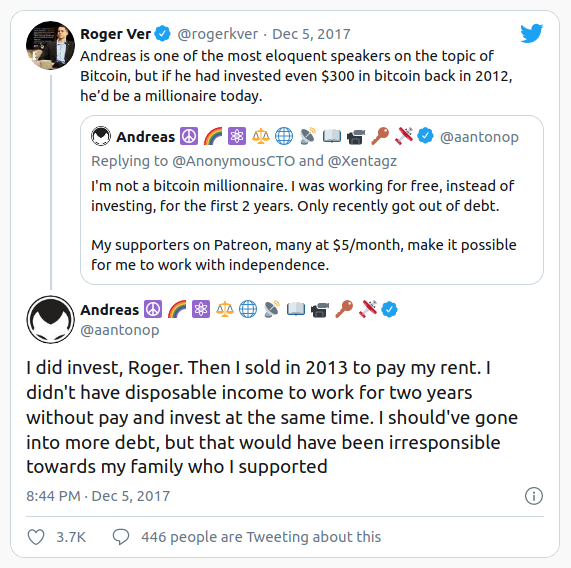Open the Dec 5, 2017 date beside @rogerkver
The width and height of the screenshot is (571, 568).
click(x=311, y=34)
